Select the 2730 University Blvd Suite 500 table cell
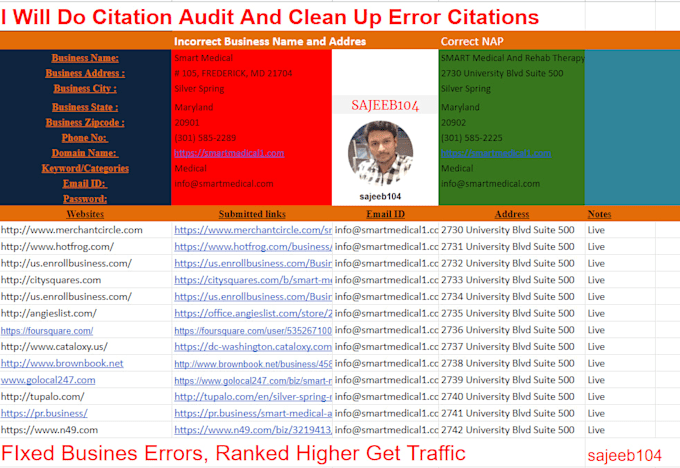680x468 pixels. (x=512, y=230)
